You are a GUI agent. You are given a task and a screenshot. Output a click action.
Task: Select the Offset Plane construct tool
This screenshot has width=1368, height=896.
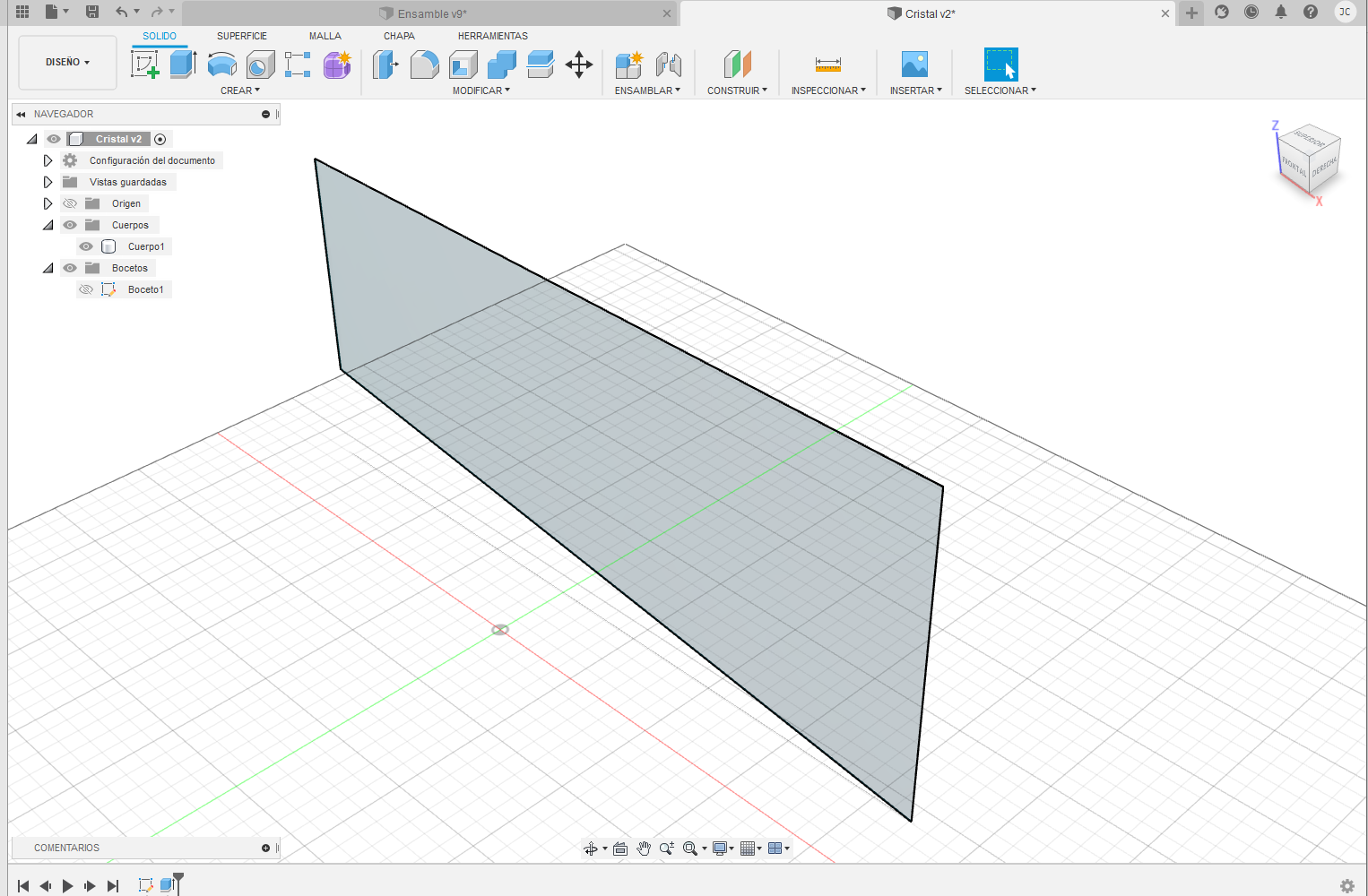[737, 65]
